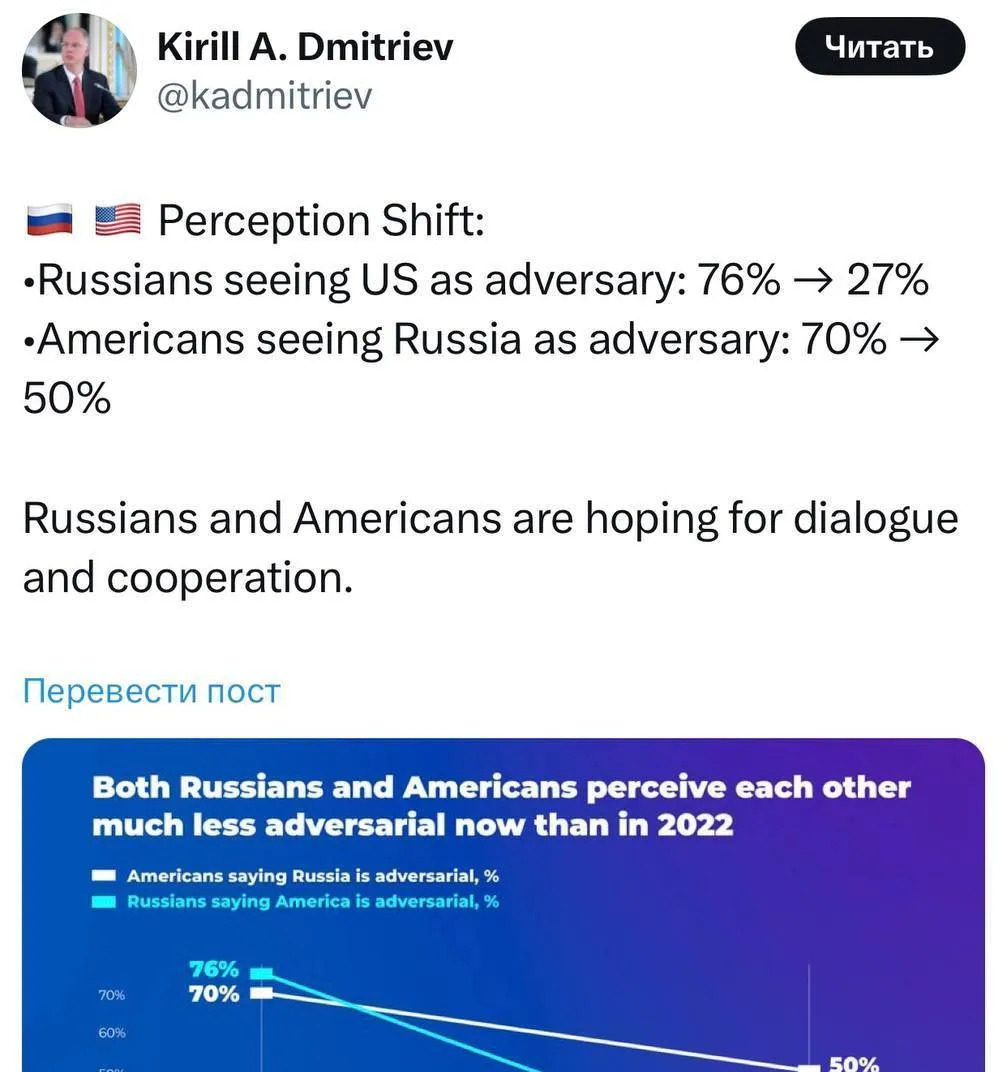This screenshot has width=1007, height=1072.
Task: Click the 'hoping for dialogue' sentence
Action: (x=490, y=548)
